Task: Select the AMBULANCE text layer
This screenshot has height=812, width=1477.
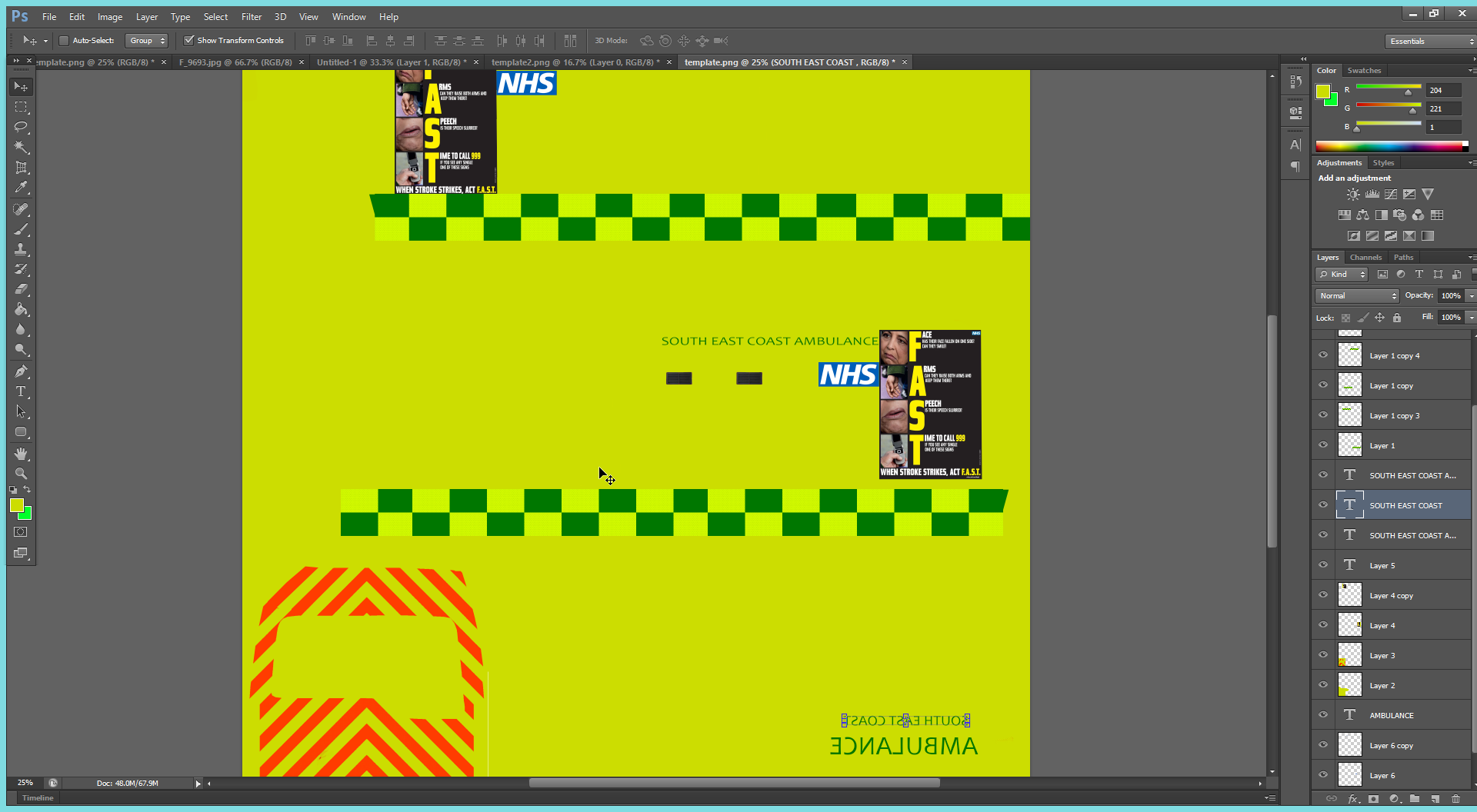Action: click(x=1392, y=716)
